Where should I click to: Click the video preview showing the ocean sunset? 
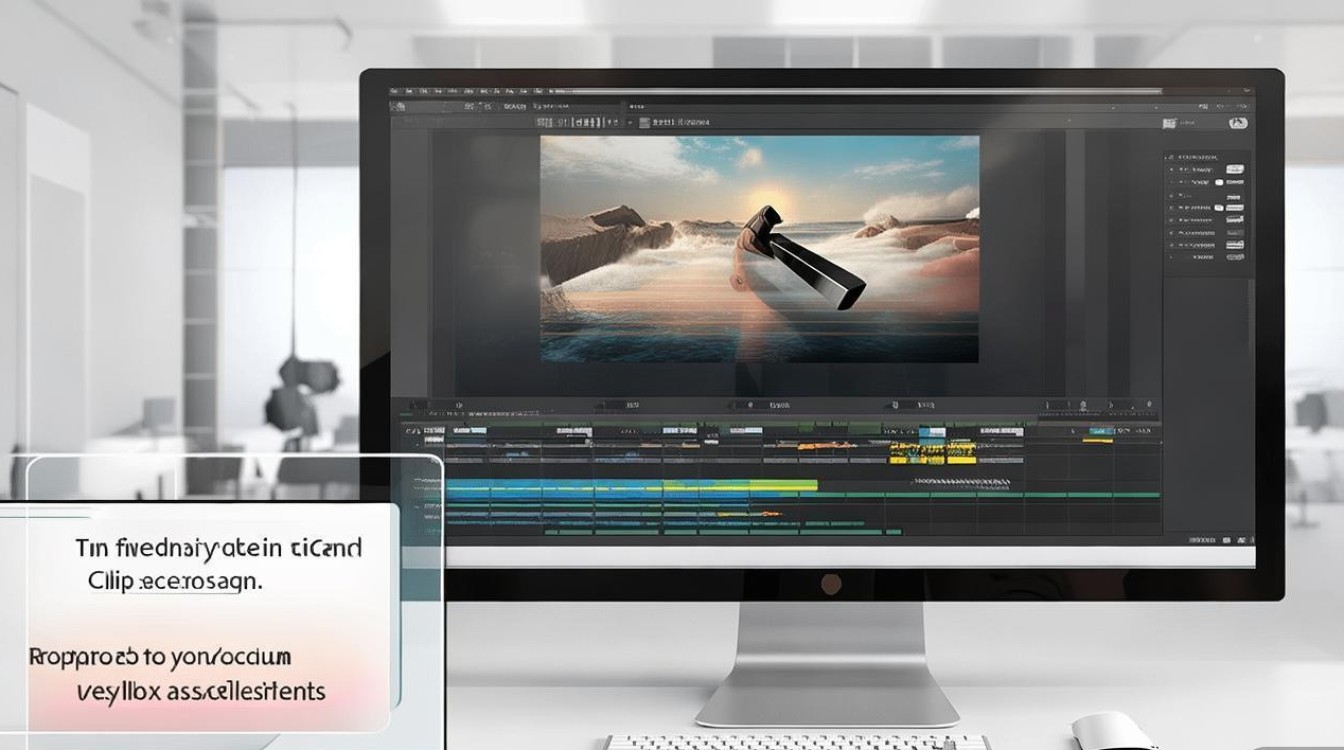tap(759, 248)
